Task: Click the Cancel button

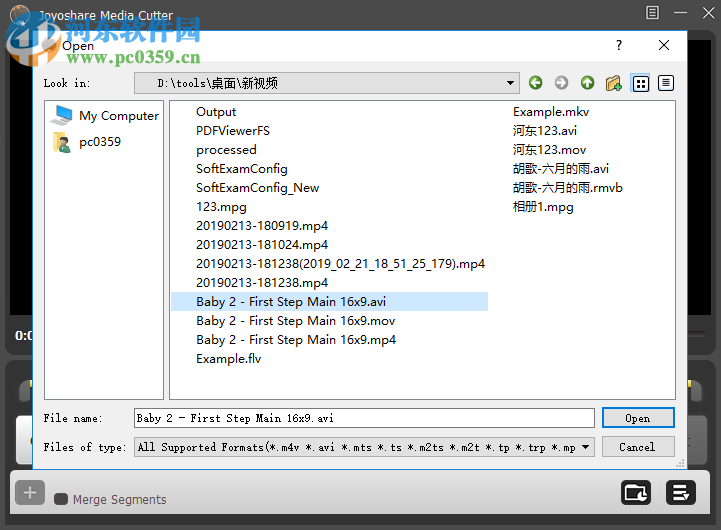Action: (638, 447)
